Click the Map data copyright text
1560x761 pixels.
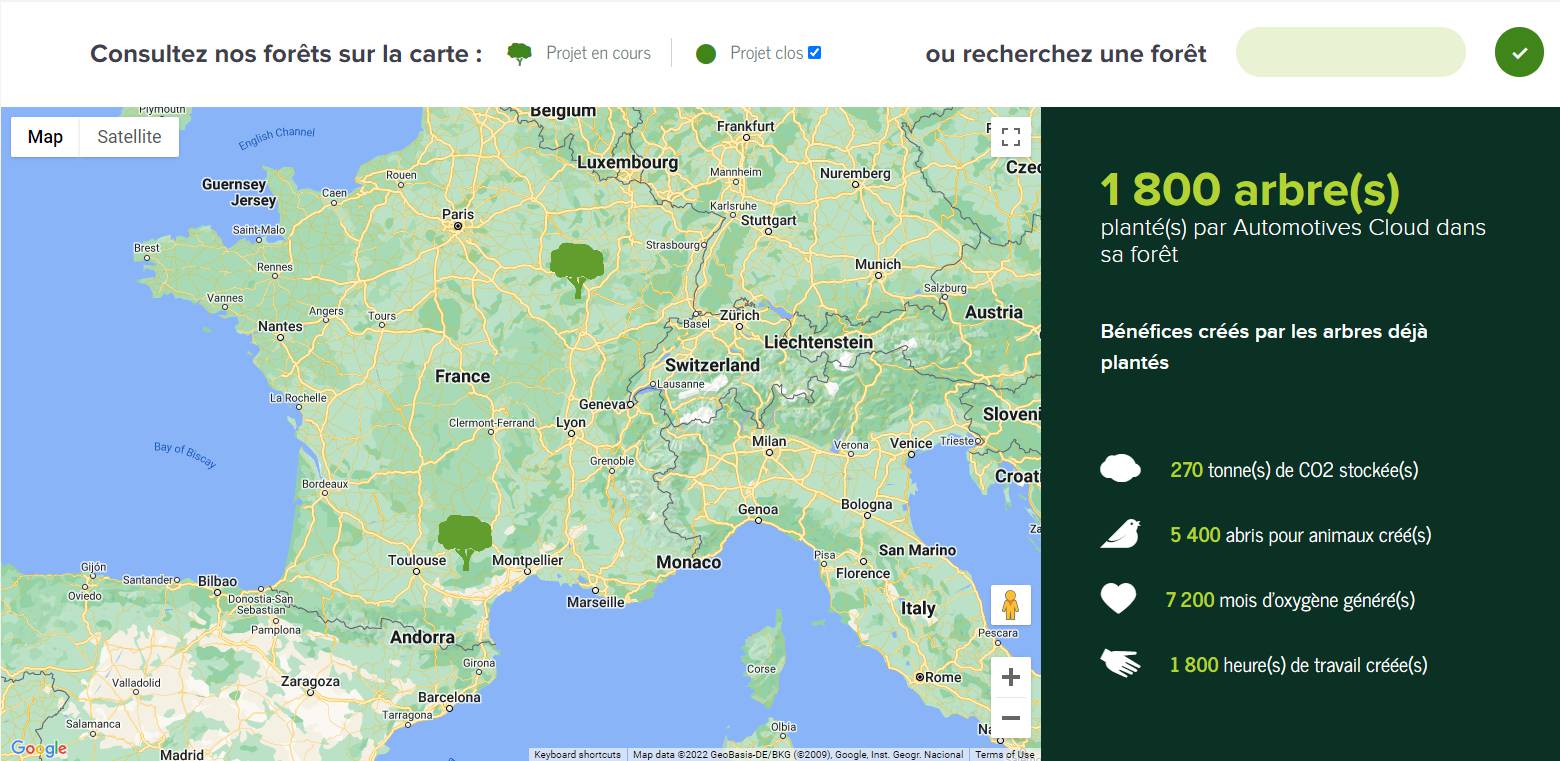pyautogui.click(x=798, y=755)
